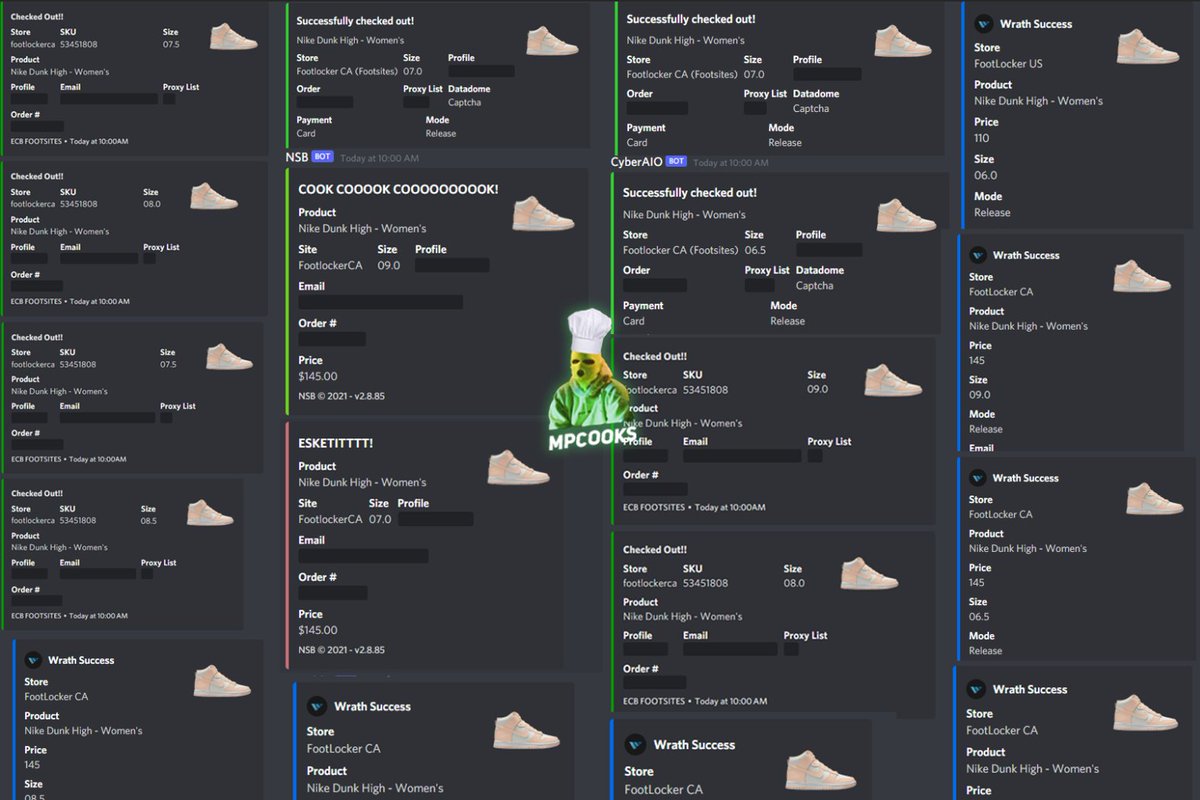The height and width of the screenshot is (800, 1200).
Task: Click timestamp next to NSB bot name
Action: (x=379, y=158)
